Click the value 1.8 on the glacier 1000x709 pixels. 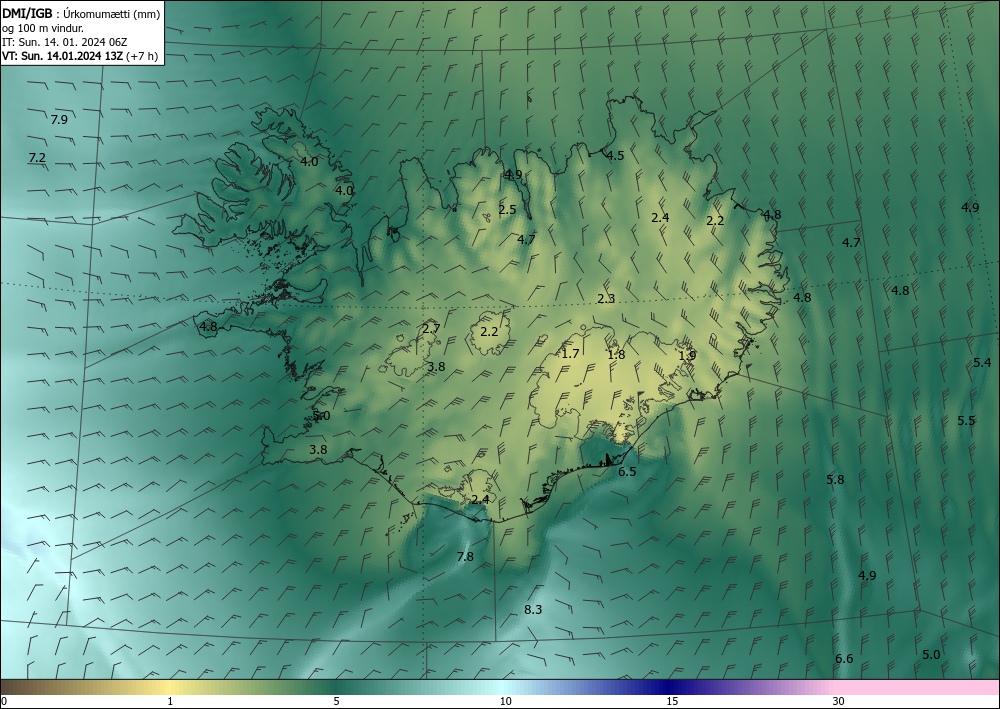point(616,355)
